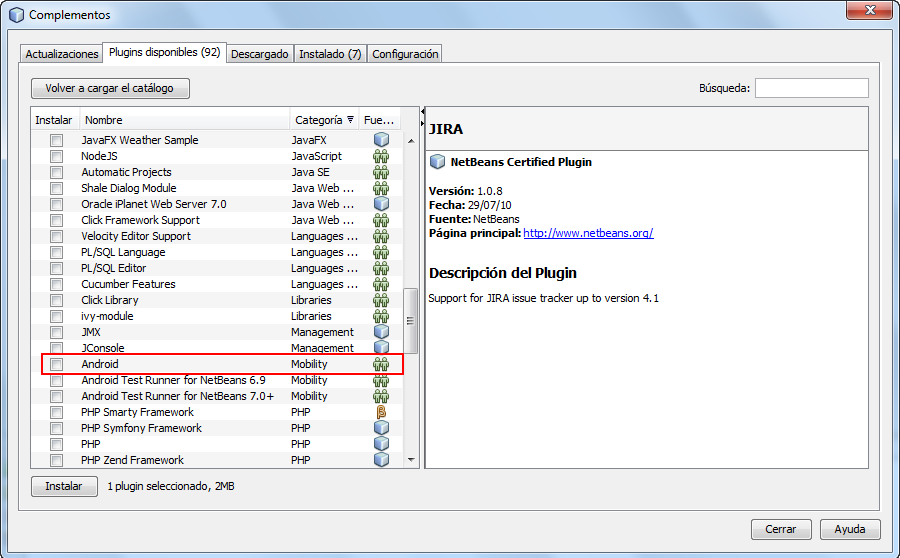Image resolution: width=900 pixels, height=558 pixels.
Task: Click the source icon for JavaFX Weather Sample
Action: [x=380, y=140]
